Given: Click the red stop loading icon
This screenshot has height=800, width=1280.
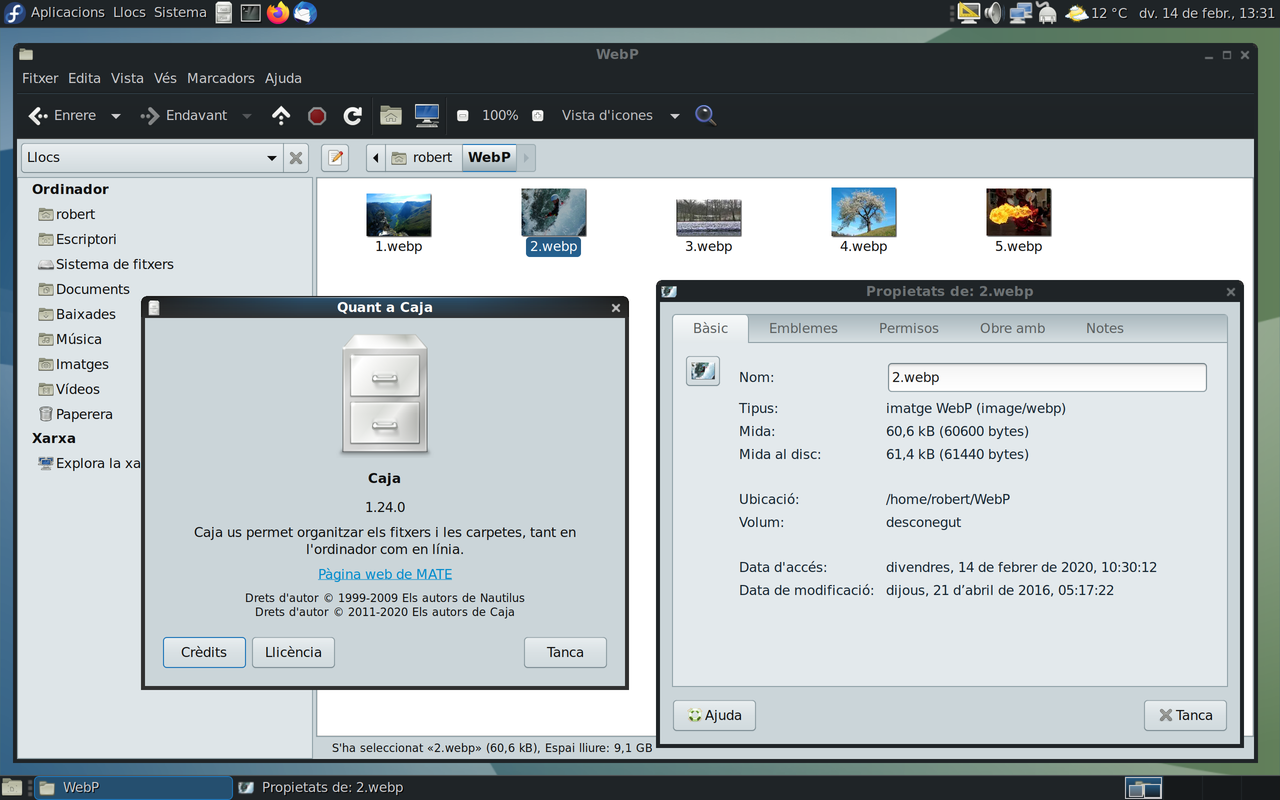Looking at the screenshot, I should click(x=317, y=116).
